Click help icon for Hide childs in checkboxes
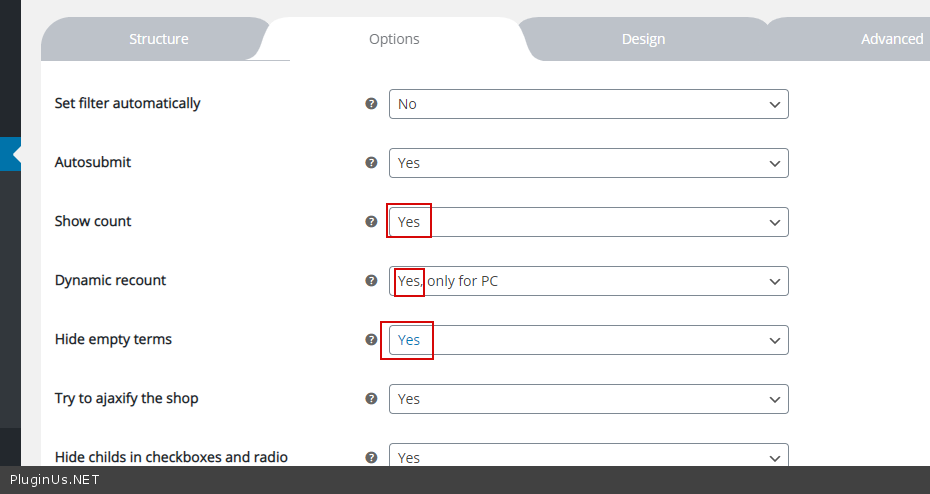The width and height of the screenshot is (930, 494). tap(371, 457)
